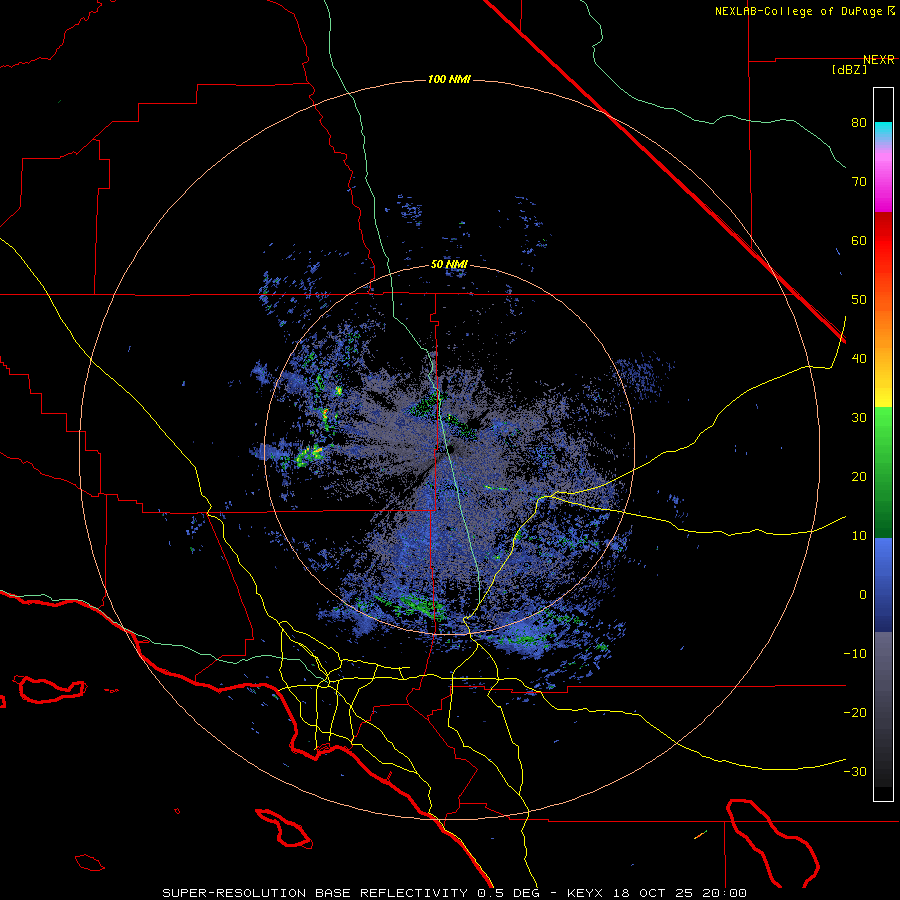Click the 40 dBZ scale value
Screen dimensions: 900x900
tap(859, 359)
